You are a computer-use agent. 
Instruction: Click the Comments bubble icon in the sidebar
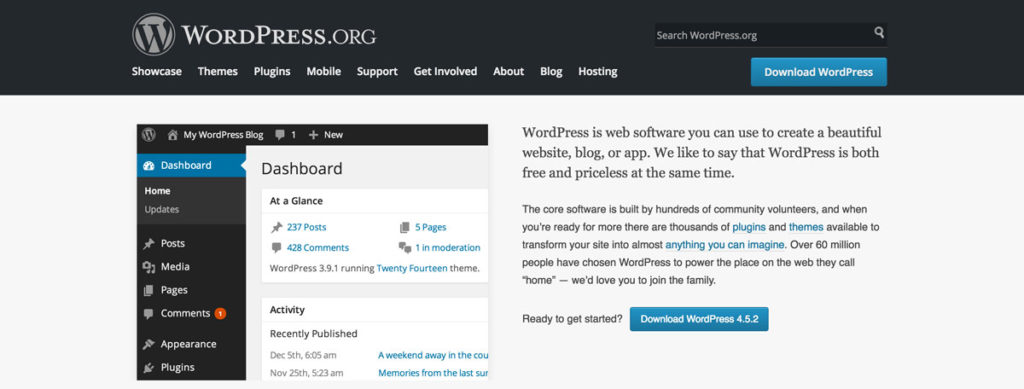click(x=149, y=313)
